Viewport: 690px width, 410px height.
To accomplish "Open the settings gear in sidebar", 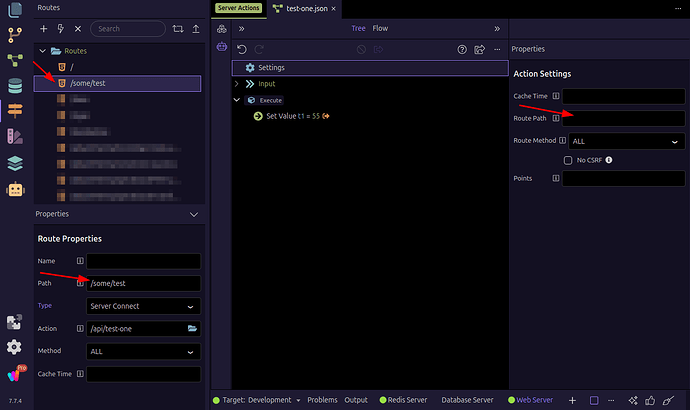I will point(14,347).
